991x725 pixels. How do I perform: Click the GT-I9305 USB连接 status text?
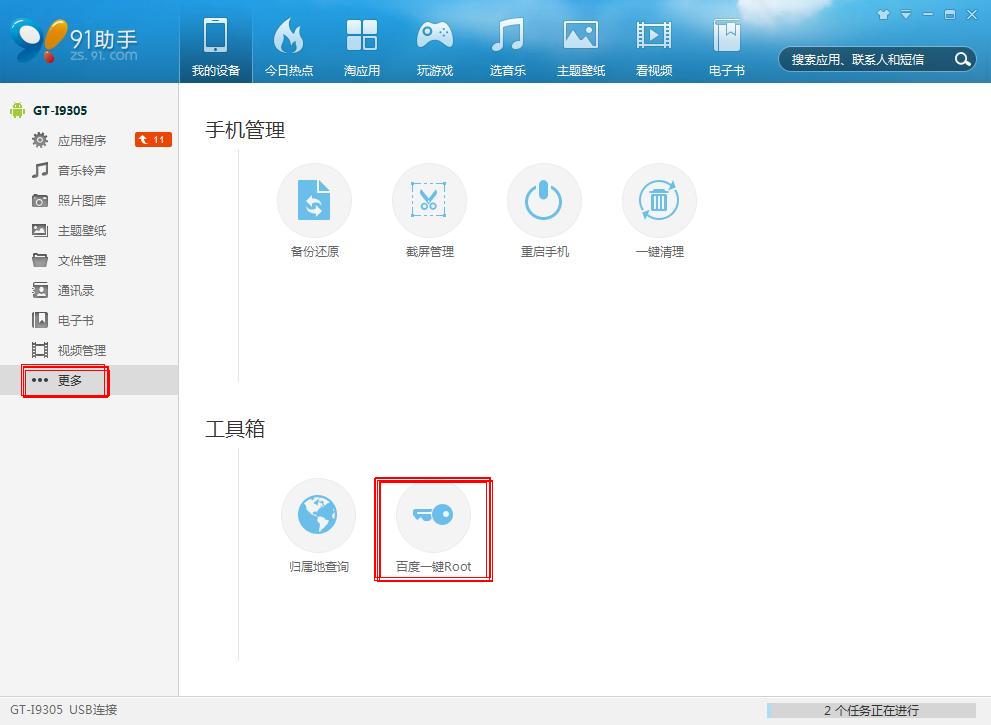tap(64, 710)
